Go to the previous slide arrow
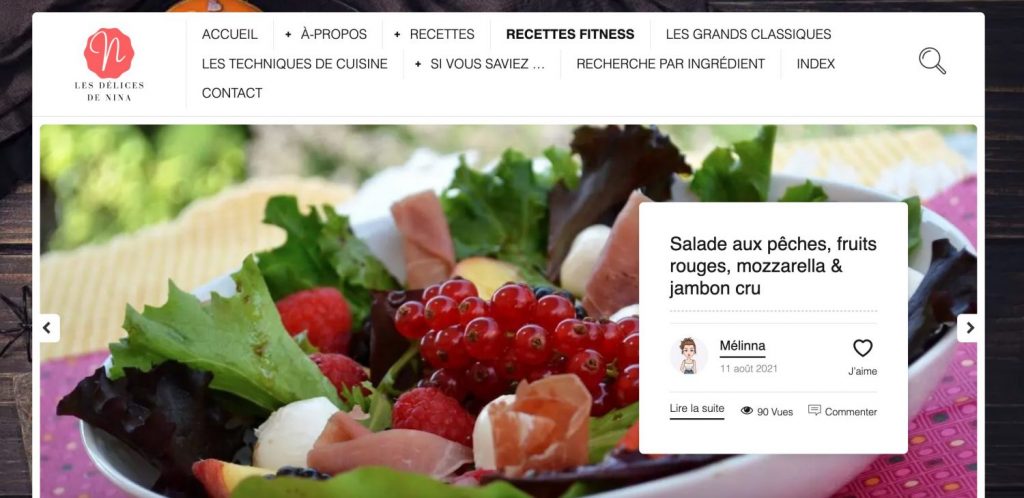This screenshot has height=498, width=1024. coord(47,328)
